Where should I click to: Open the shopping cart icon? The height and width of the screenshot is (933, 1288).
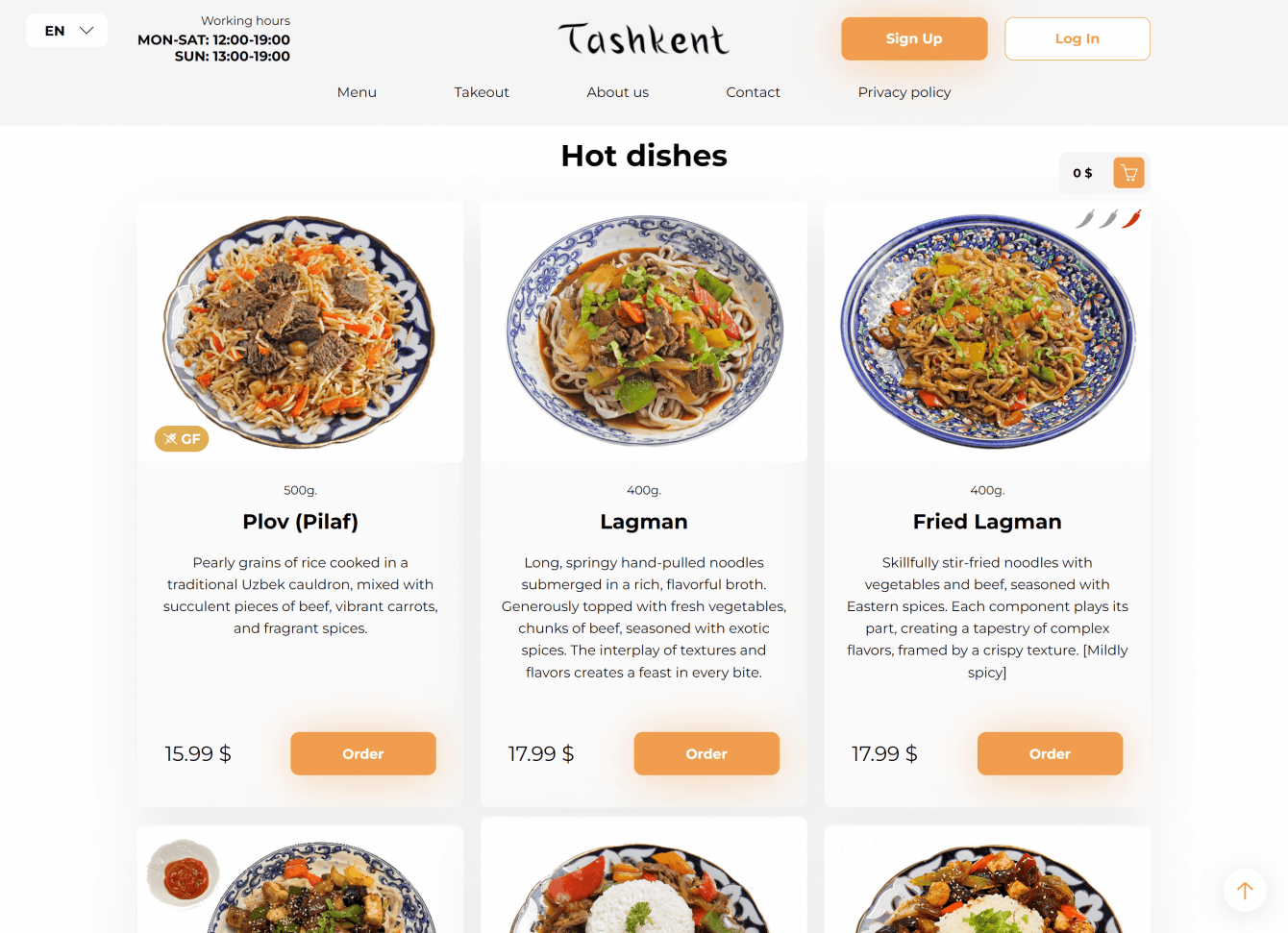pos(1128,173)
